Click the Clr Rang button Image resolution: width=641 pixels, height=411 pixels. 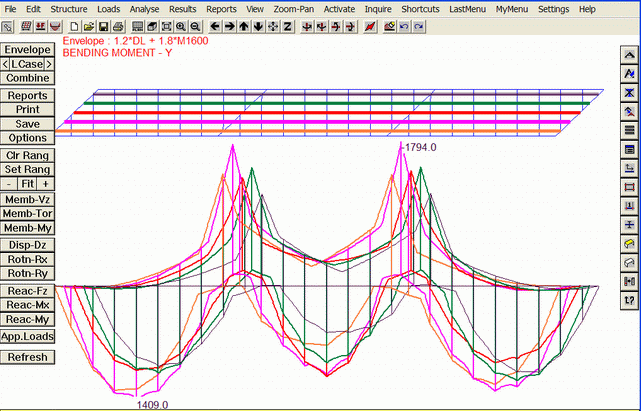pyautogui.click(x=27, y=155)
